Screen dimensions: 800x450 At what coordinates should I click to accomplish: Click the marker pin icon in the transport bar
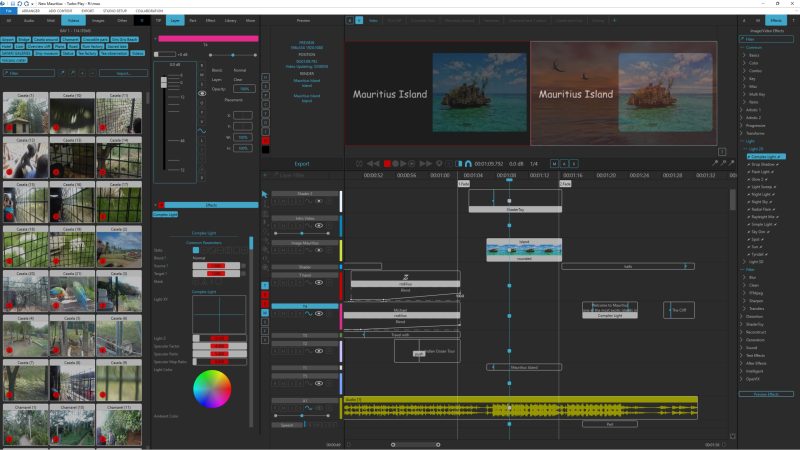pyautogui.click(x=439, y=164)
